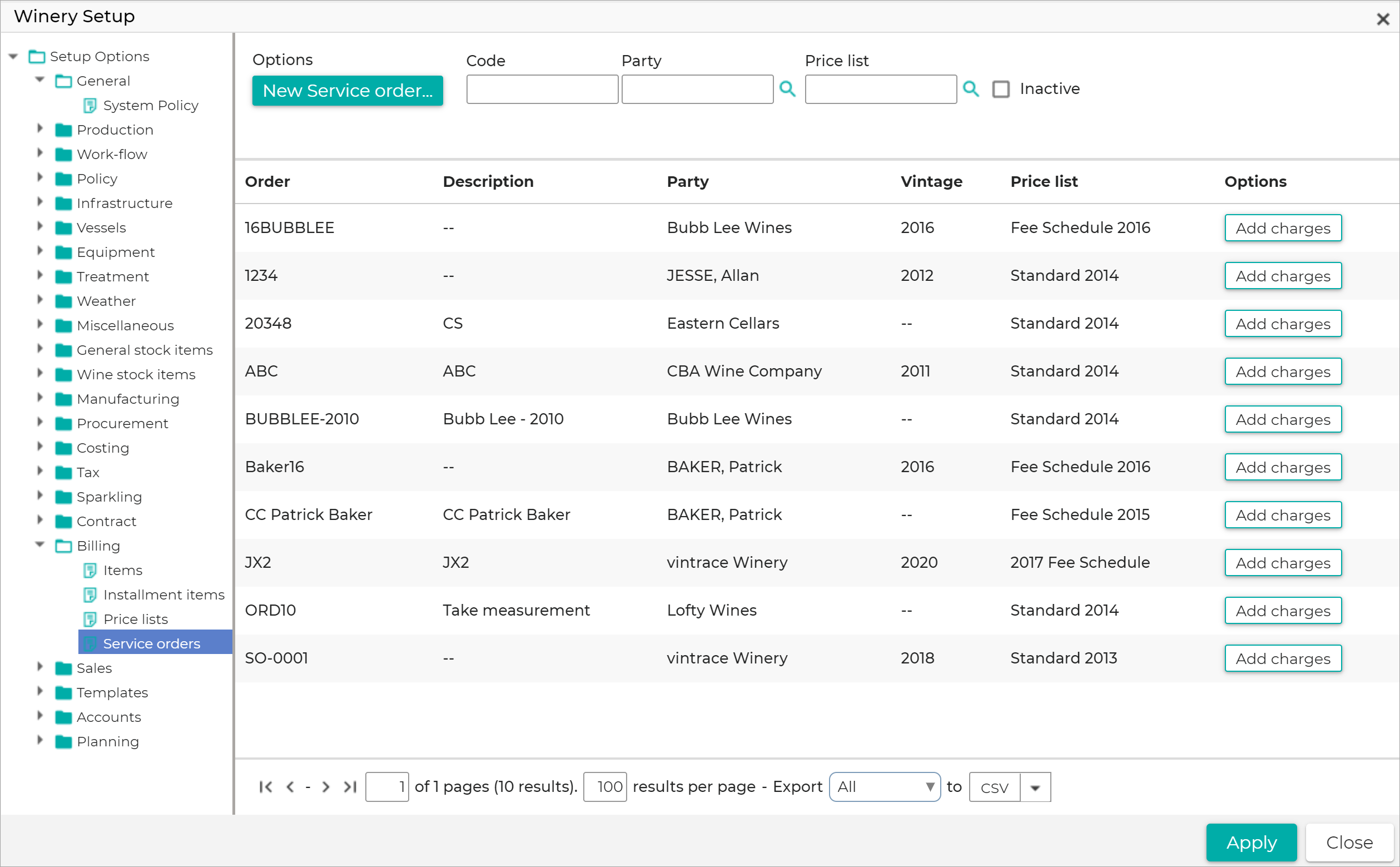Add charges for CC Patrick Baker order
This screenshot has width=1400, height=867.
tap(1283, 515)
